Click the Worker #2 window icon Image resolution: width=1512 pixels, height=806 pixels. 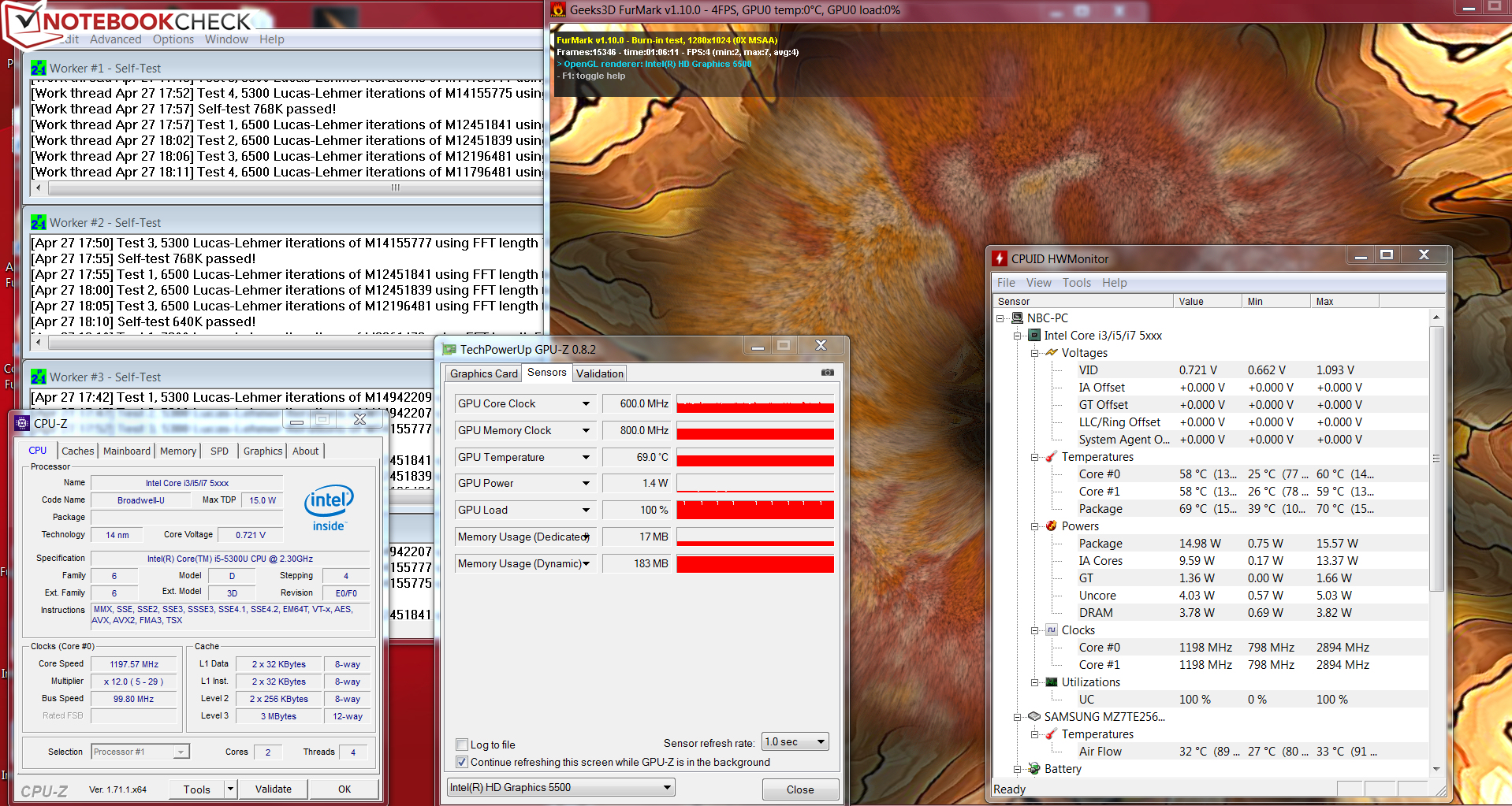tap(39, 222)
